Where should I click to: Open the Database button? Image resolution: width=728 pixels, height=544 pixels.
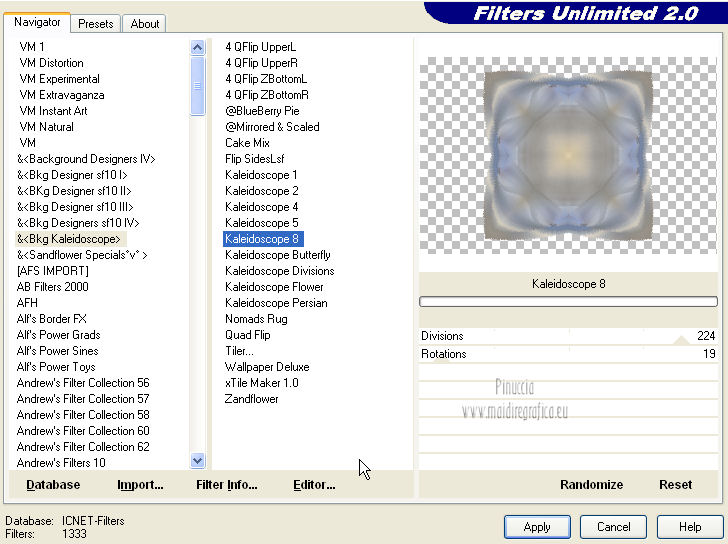point(53,485)
